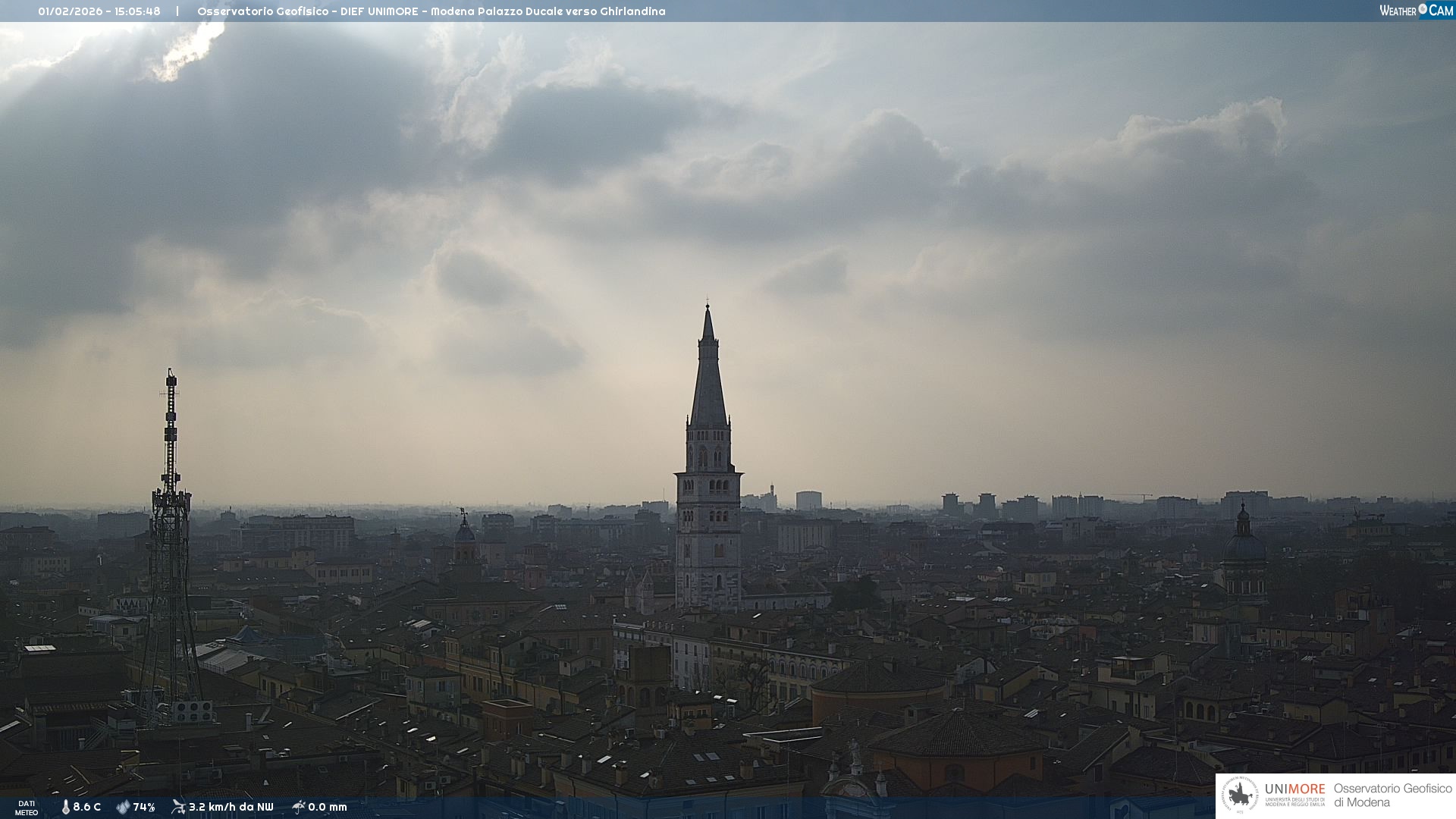Click the church dome on the right
This screenshot has height=819, width=1456.
click(1244, 548)
